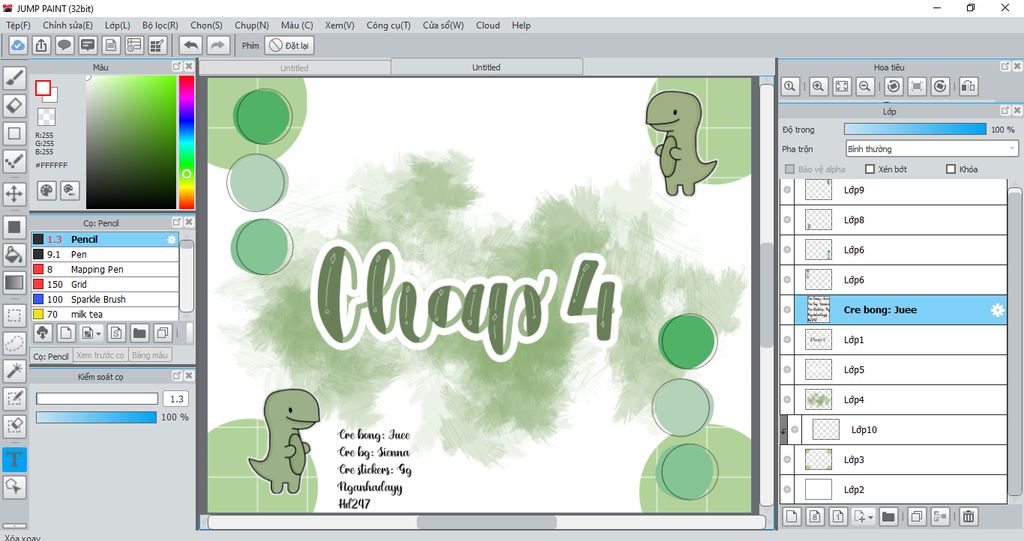
Task: Click the Redo arrow button
Action: 218,45
